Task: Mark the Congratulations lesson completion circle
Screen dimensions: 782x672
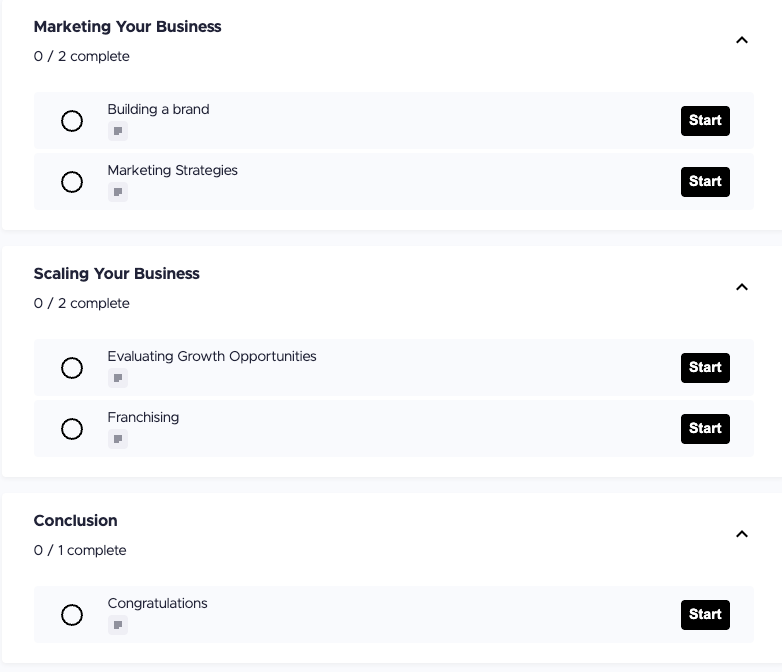Action: pos(72,615)
